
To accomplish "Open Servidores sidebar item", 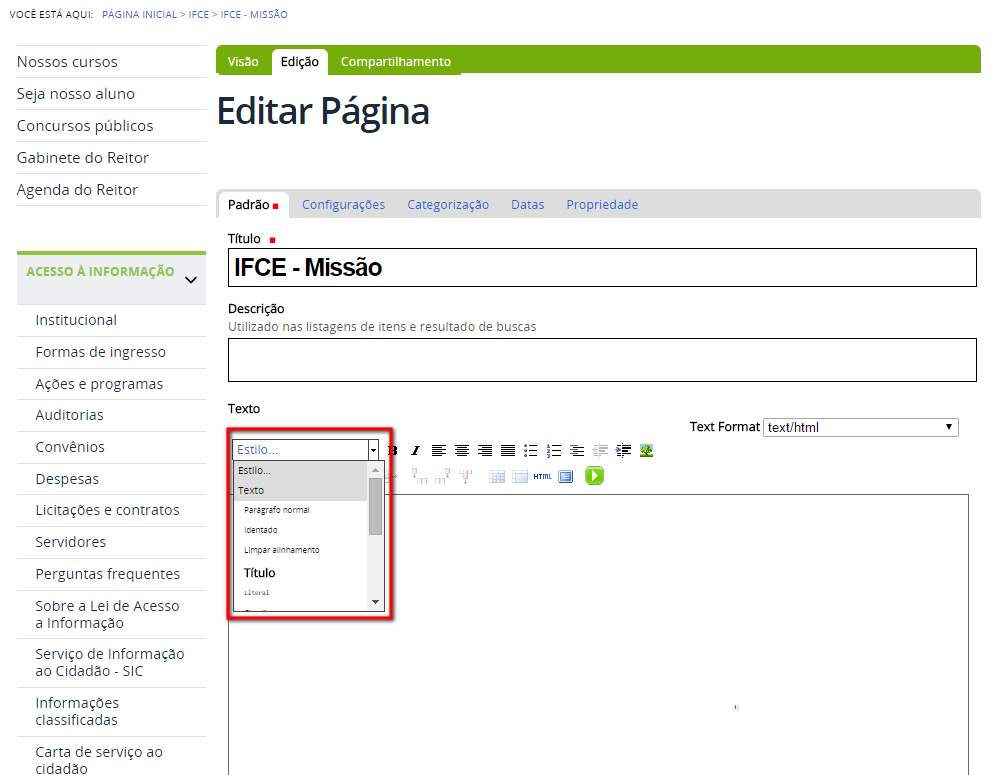I will (x=71, y=542).
